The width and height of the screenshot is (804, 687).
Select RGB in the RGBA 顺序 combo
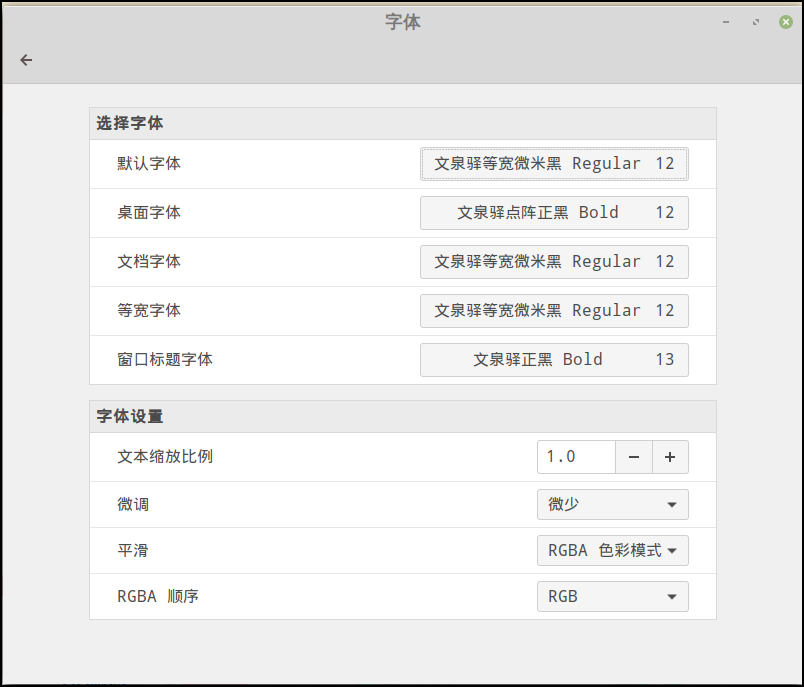[x=612, y=596]
